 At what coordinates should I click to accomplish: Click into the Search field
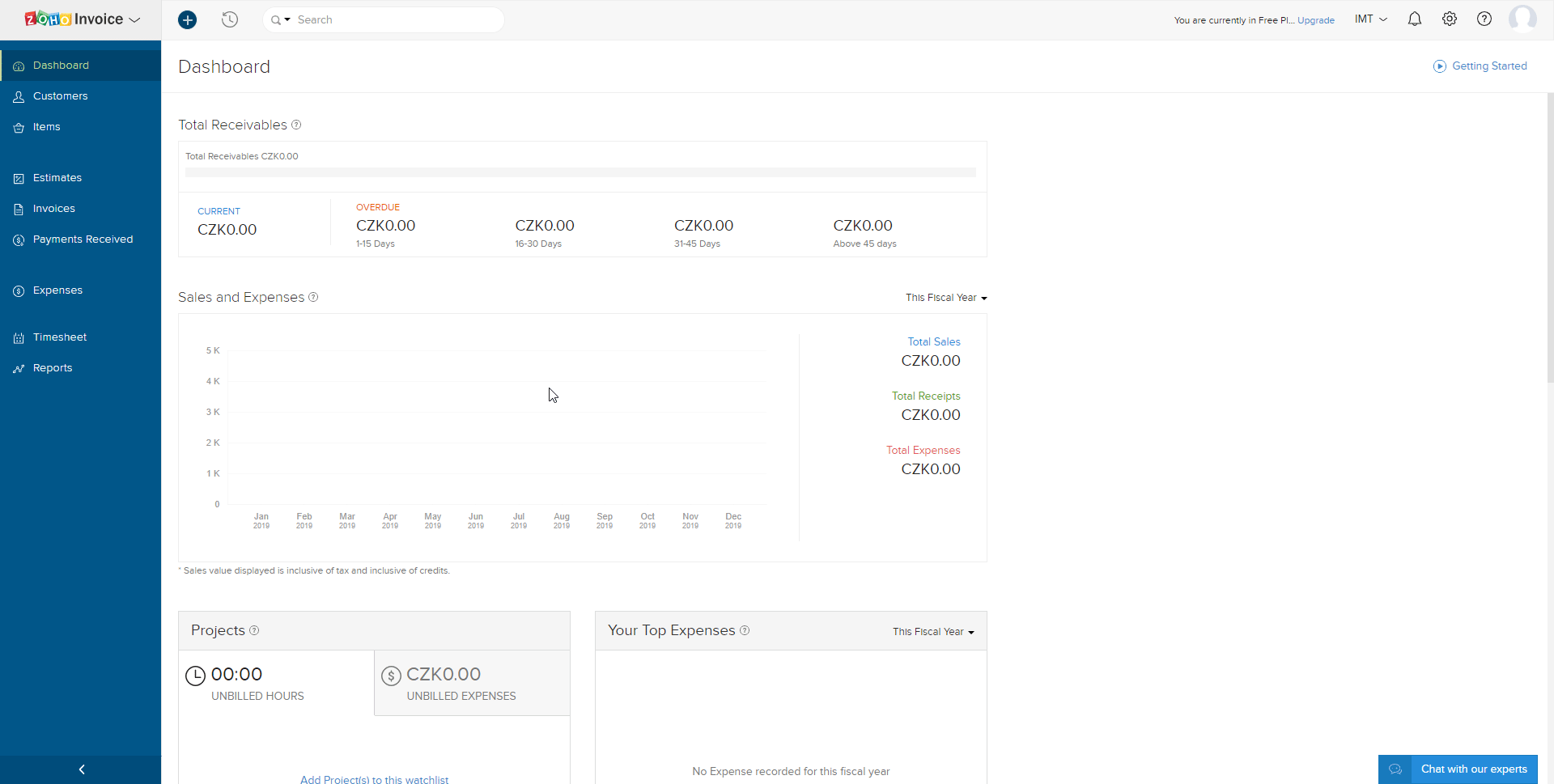click(397, 19)
